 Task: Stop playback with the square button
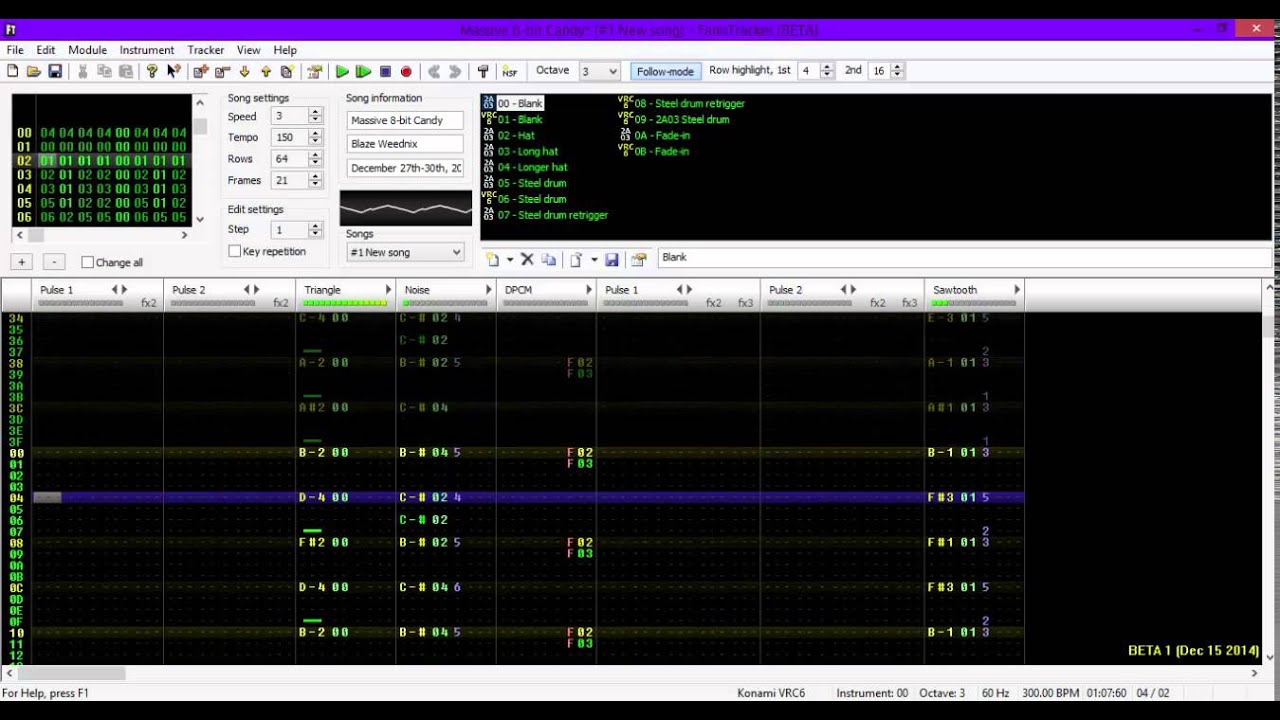pos(385,71)
